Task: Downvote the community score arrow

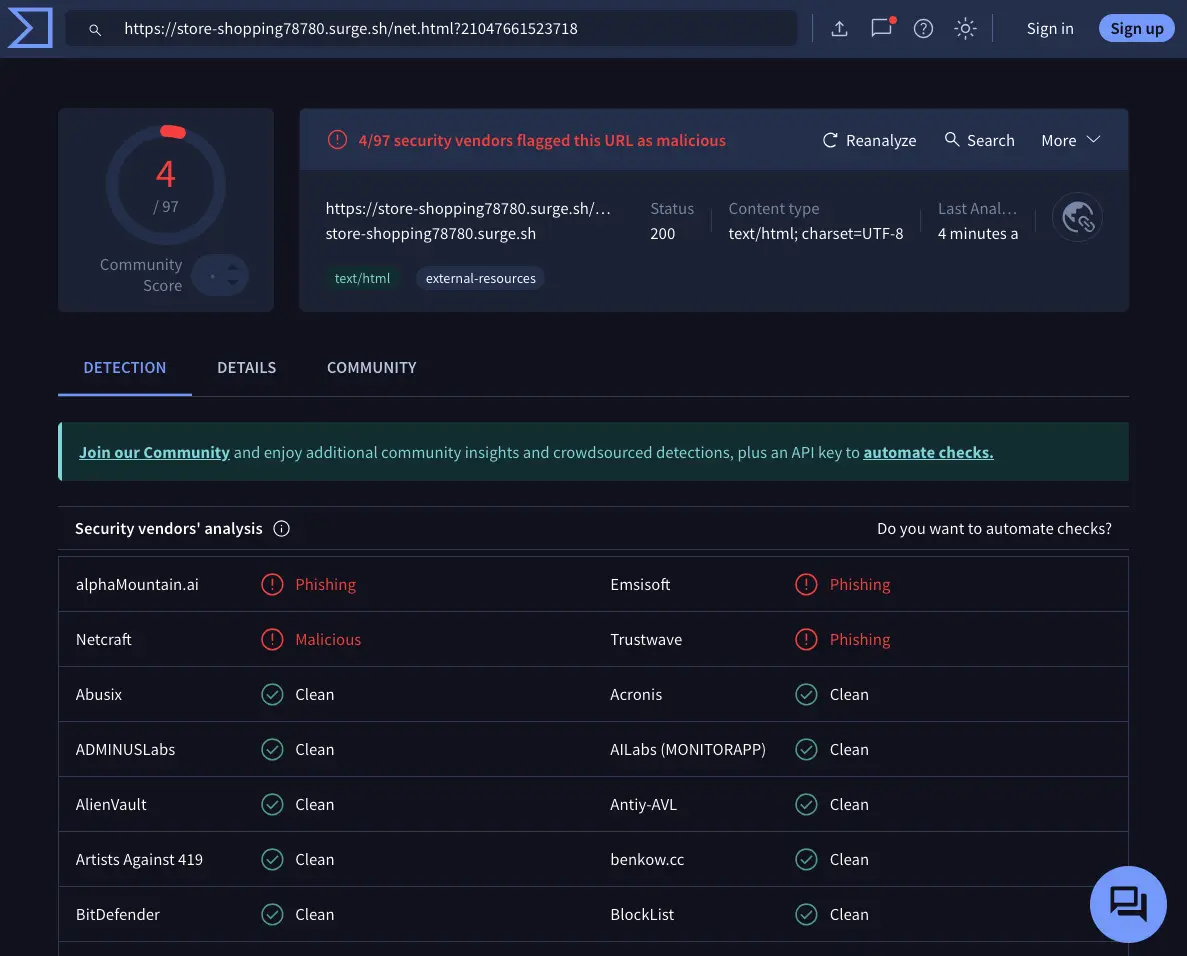Action: click(233, 283)
